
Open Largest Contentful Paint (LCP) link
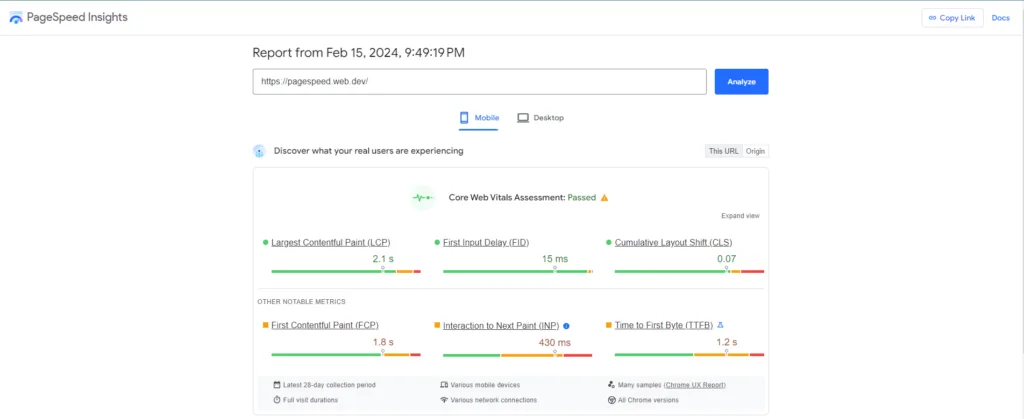[x=330, y=243]
